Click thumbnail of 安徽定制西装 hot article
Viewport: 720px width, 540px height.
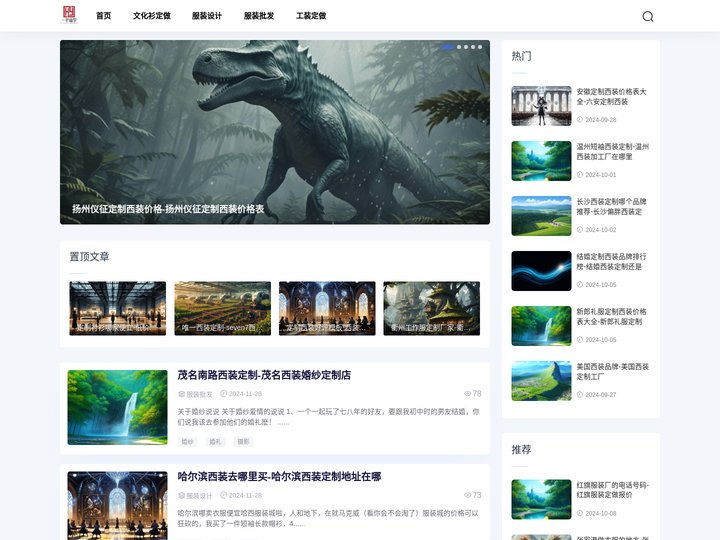541,106
